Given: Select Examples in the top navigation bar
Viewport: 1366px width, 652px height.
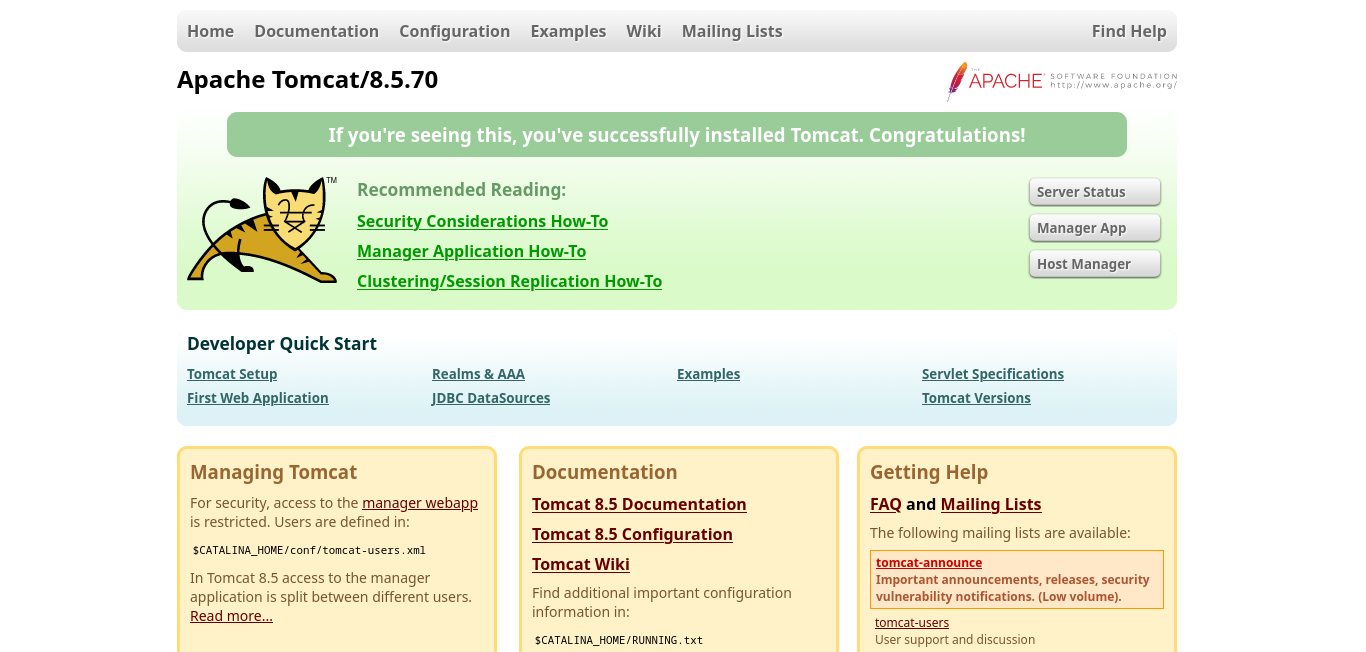Looking at the screenshot, I should click(568, 31).
